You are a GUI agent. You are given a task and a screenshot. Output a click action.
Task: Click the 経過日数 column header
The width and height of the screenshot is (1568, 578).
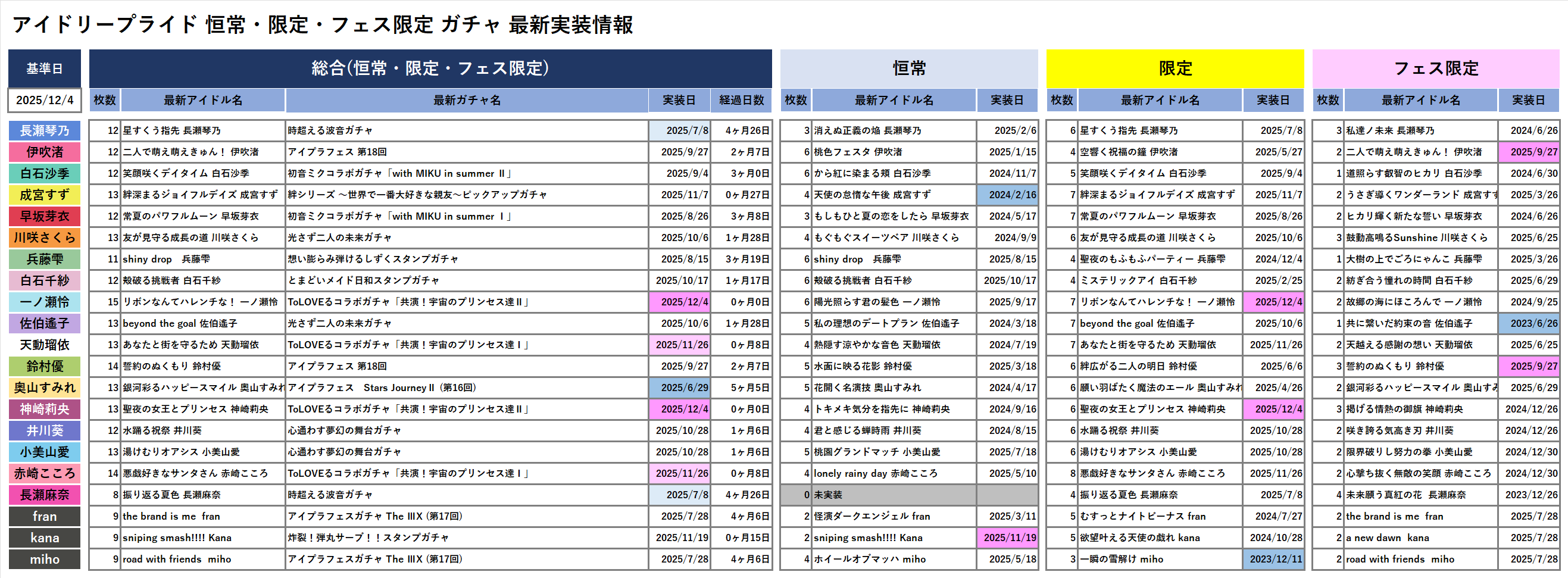[x=741, y=101]
